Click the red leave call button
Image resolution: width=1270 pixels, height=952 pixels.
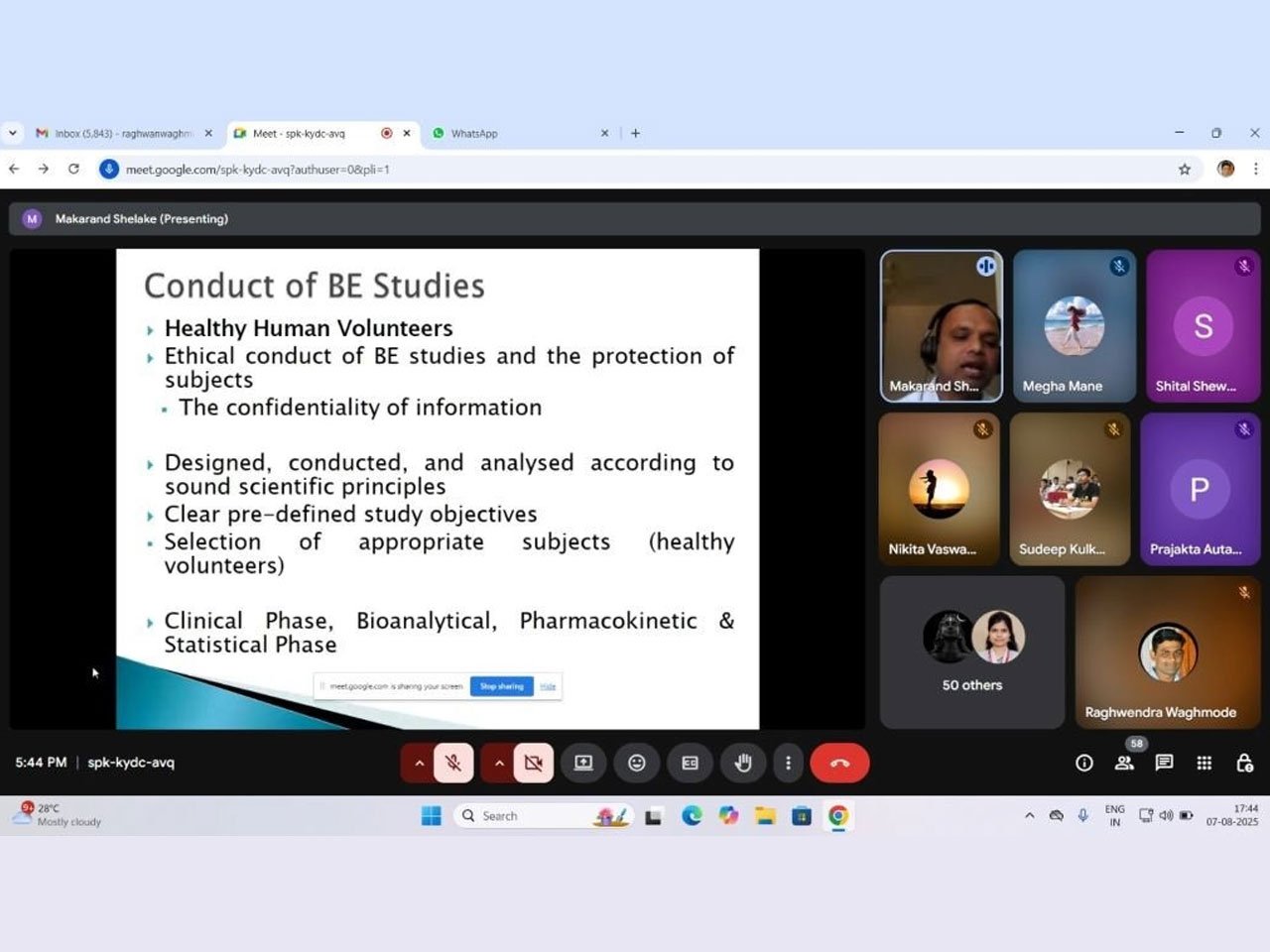pos(839,763)
